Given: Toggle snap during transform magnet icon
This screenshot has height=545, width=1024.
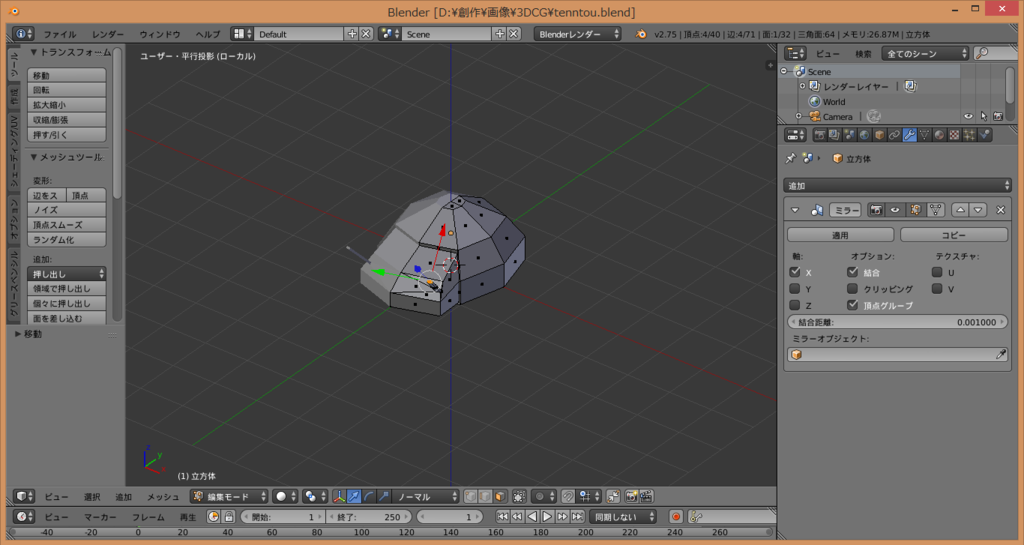Looking at the screenshot, I should click(x=568, y=497).
